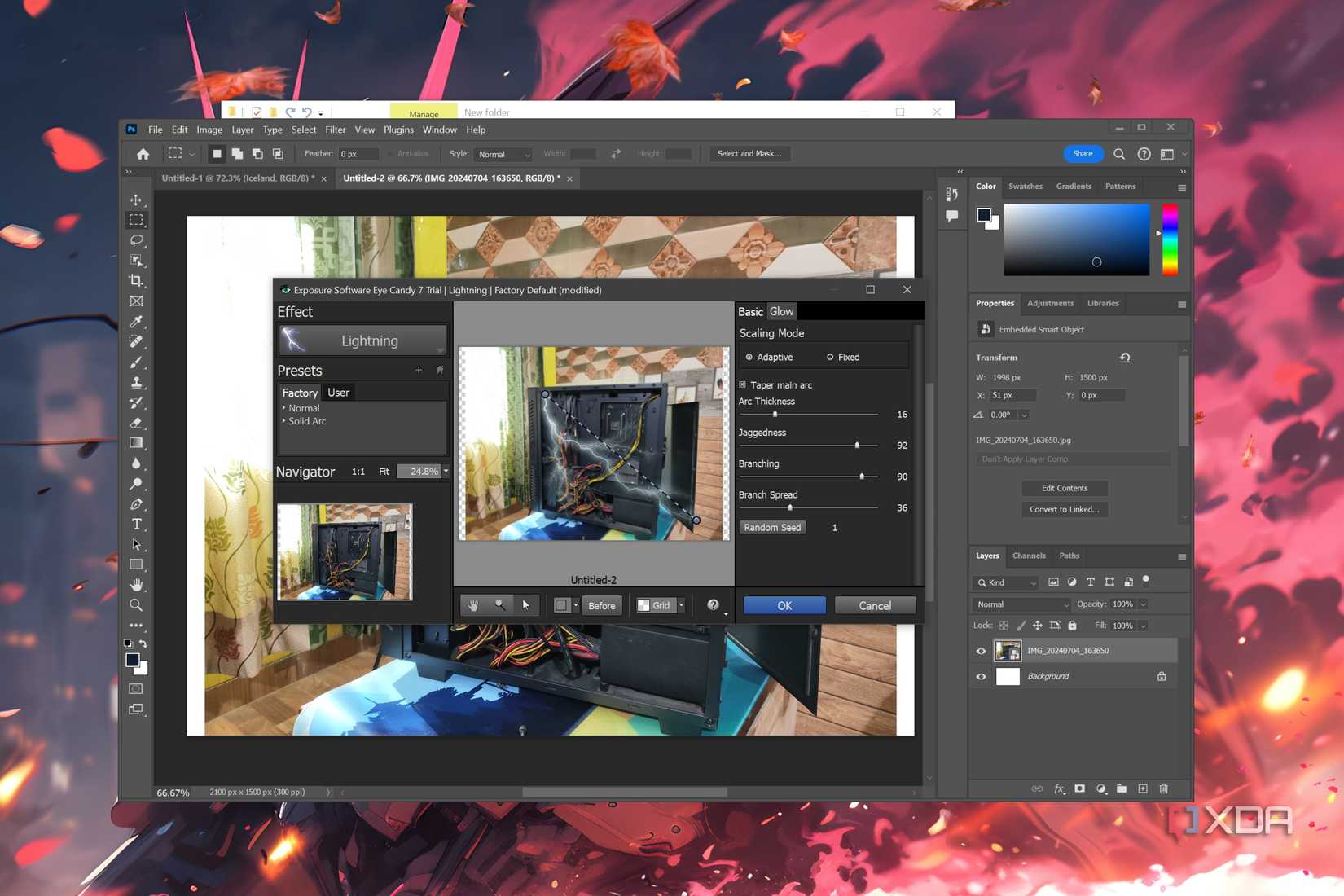Click the hue spectrum strip in Color panel

click(1170, 239)
